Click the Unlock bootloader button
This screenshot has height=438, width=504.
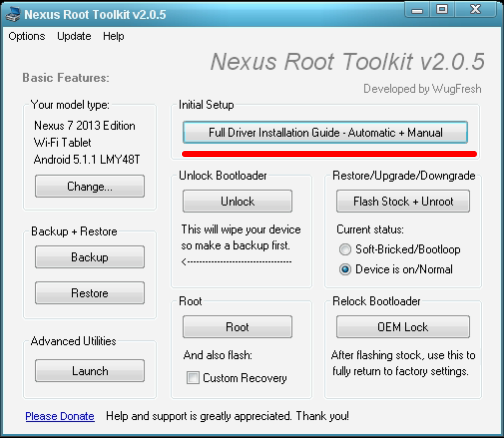[x=237, y=201]
